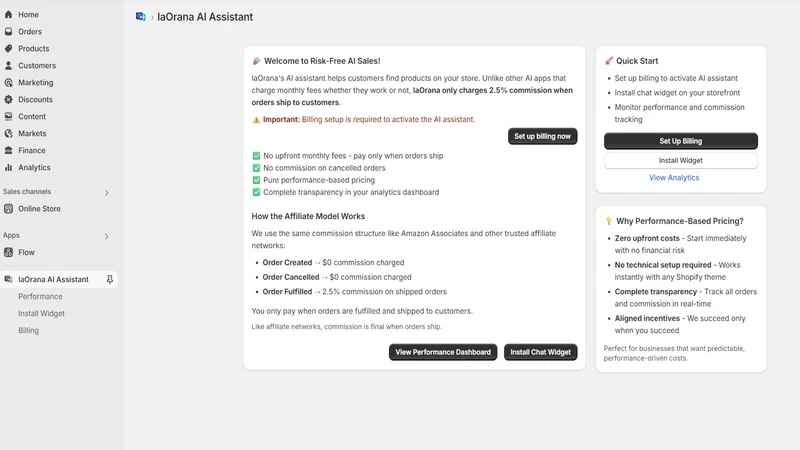Click the IaOrana AI Assistant page title
This screenshot has height=450, width=800.
pos(205,17)
